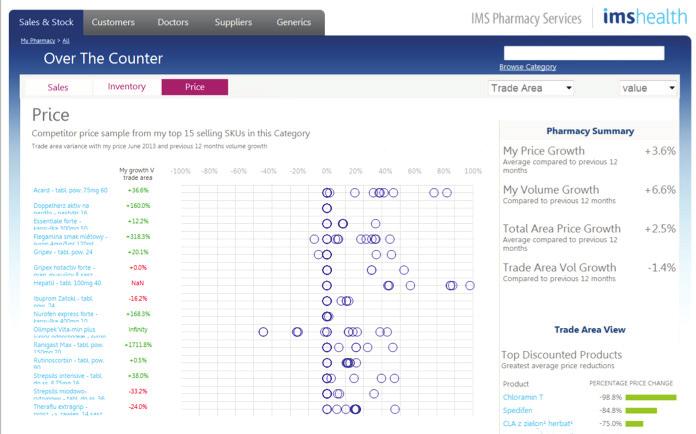Click the green bar for Spedifen

(x=641, y=411)
